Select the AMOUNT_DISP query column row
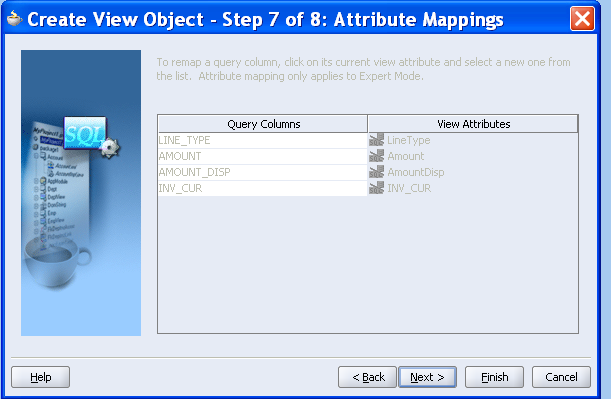This screenshot has width=611, height=399. 262,172
